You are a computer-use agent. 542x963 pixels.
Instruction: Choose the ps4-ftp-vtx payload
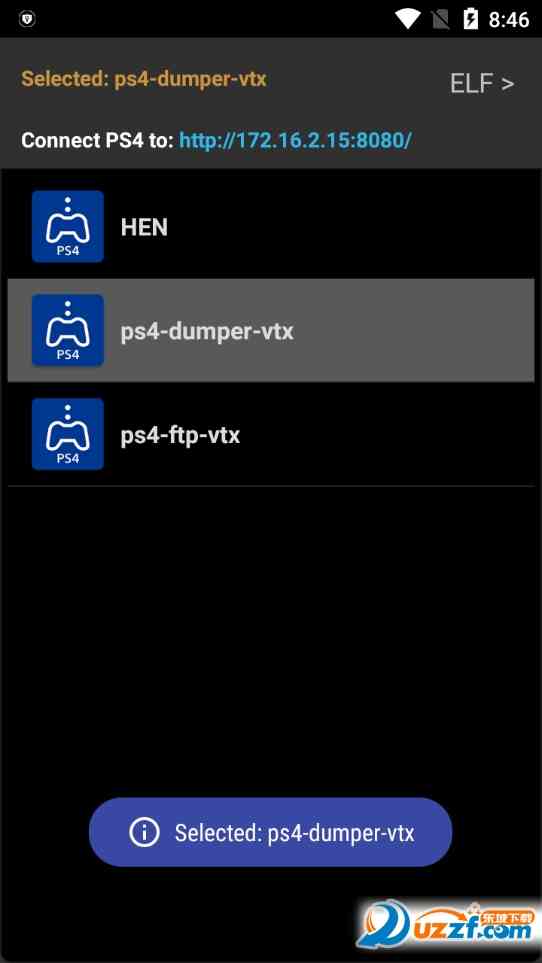click(271, 434)
